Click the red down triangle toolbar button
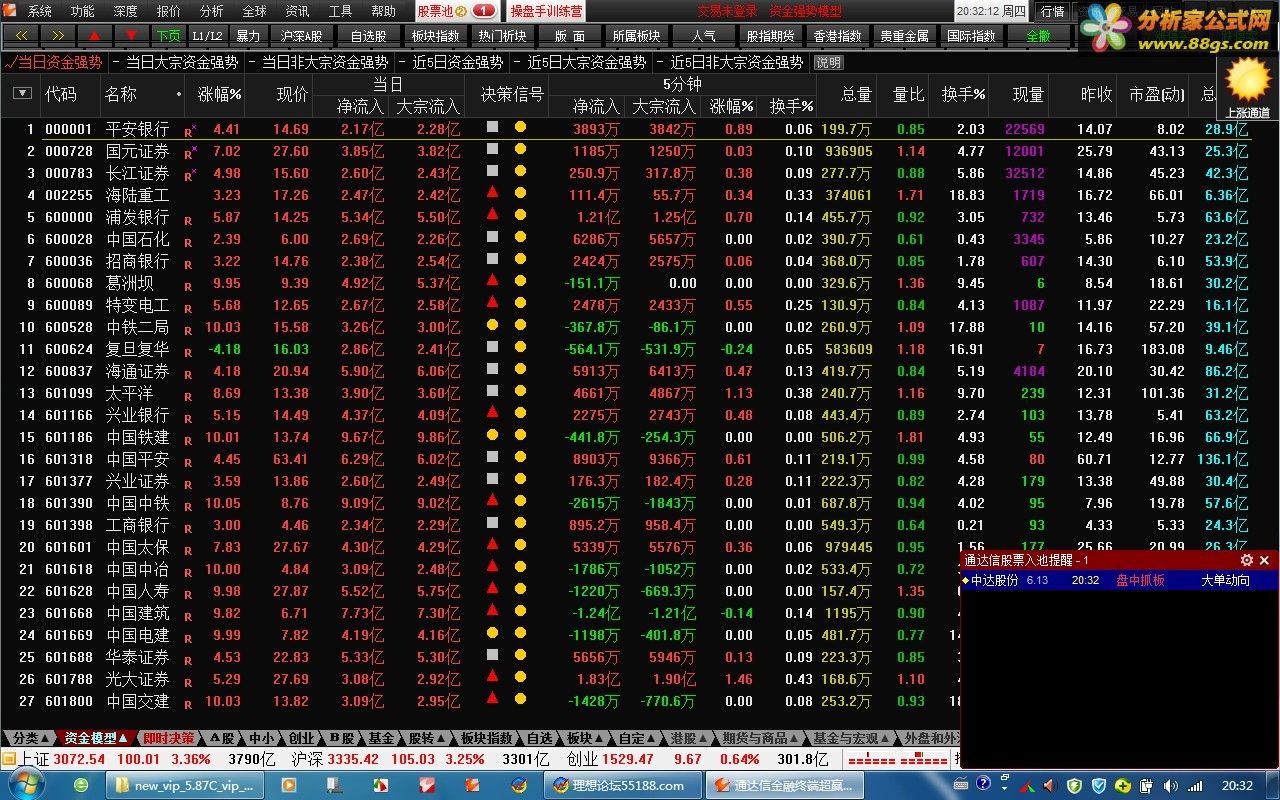Screen dimensions: 1280x800 [x=132, y=35]
